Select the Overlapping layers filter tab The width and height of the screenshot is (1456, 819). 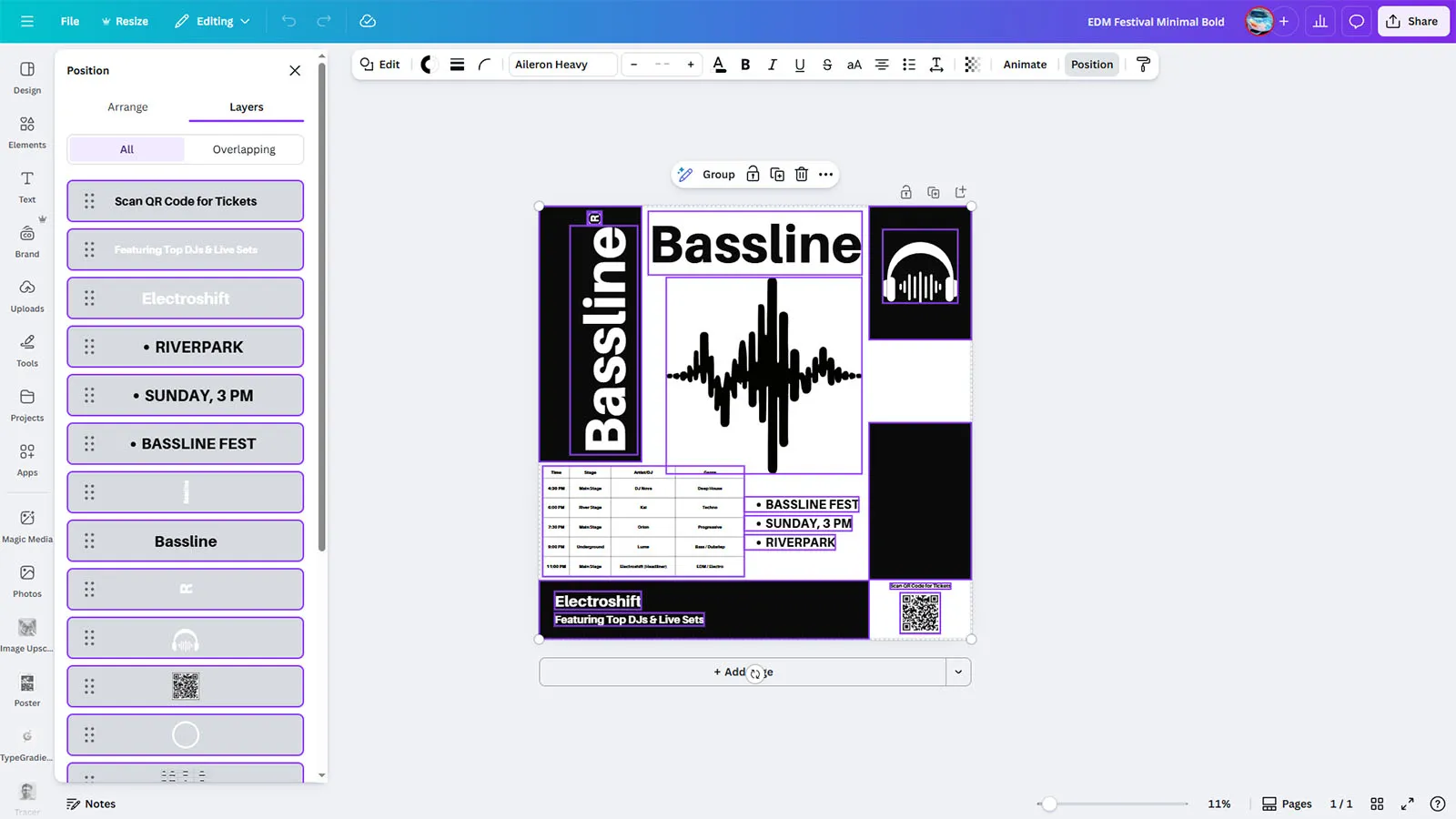click(x=244, y=149)
